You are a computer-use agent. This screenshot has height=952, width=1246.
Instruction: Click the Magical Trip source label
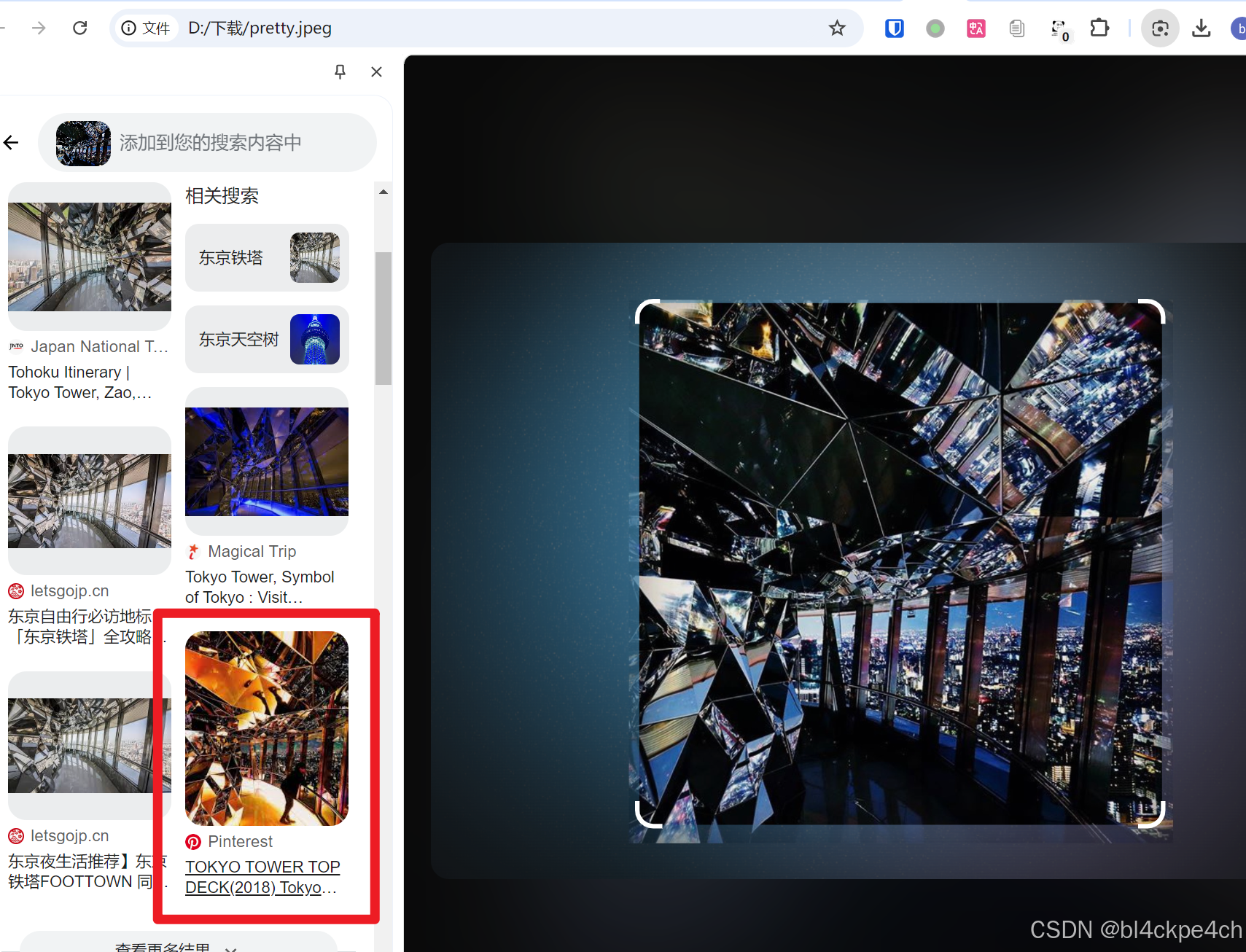coord(252,551)
